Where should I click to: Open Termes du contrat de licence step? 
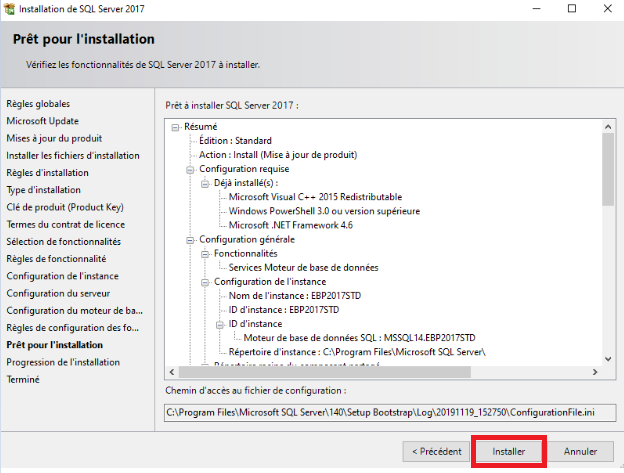[x=66, y=224]
